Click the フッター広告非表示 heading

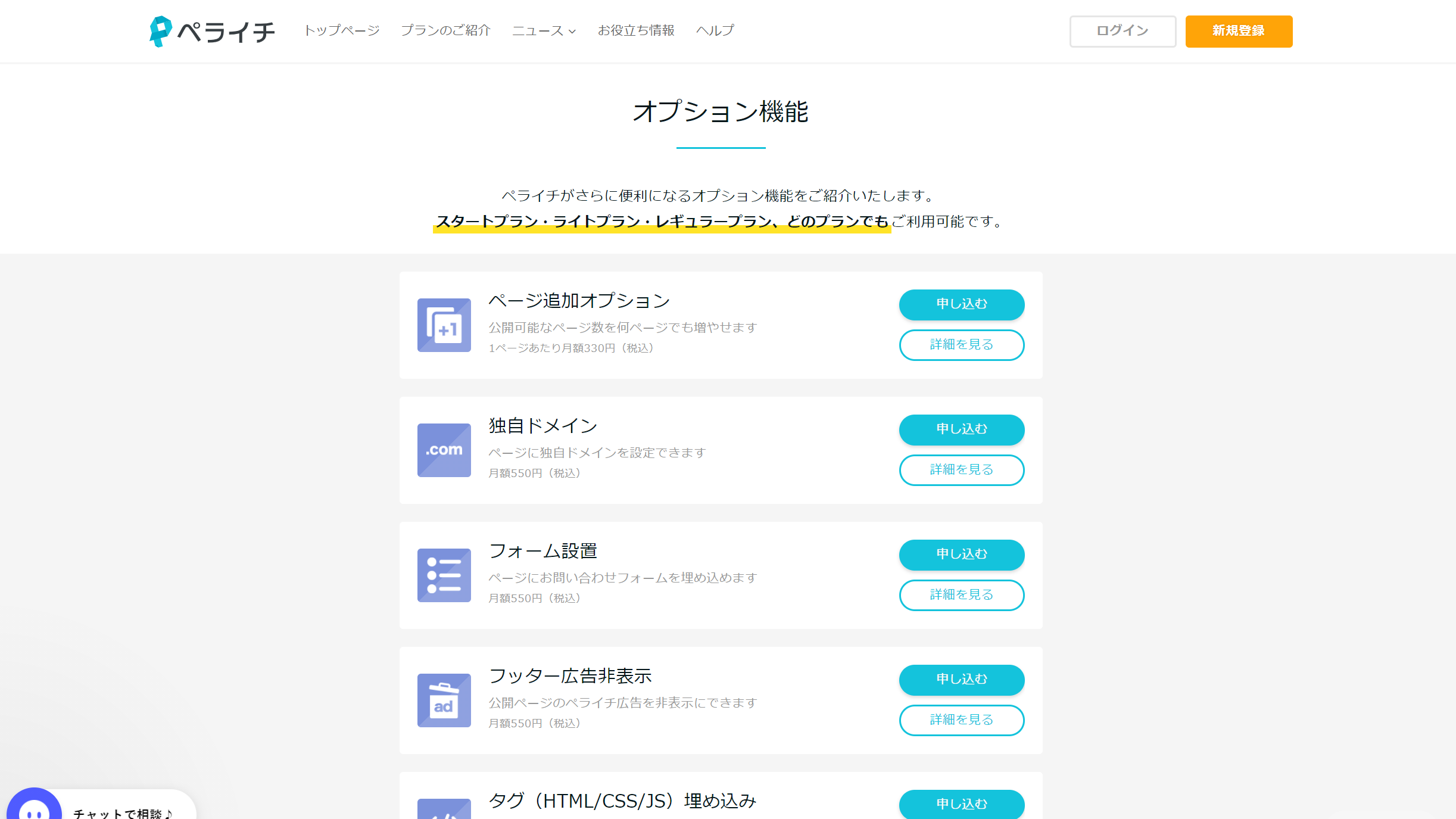[570, 676]
